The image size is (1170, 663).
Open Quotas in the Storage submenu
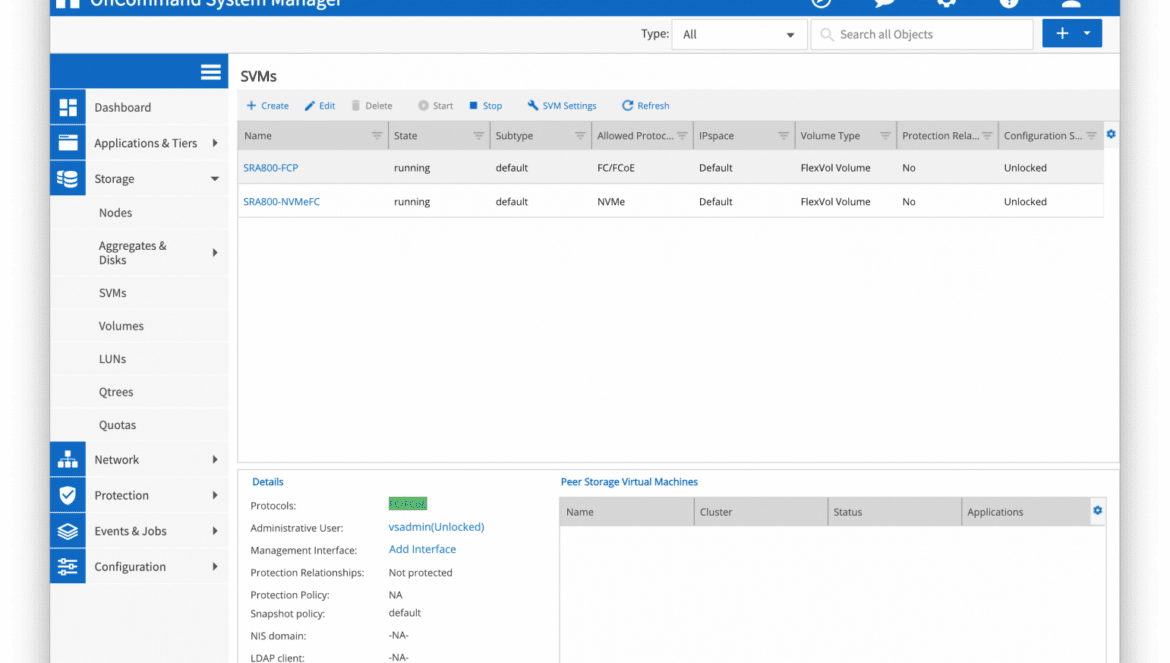pos(118,425)
